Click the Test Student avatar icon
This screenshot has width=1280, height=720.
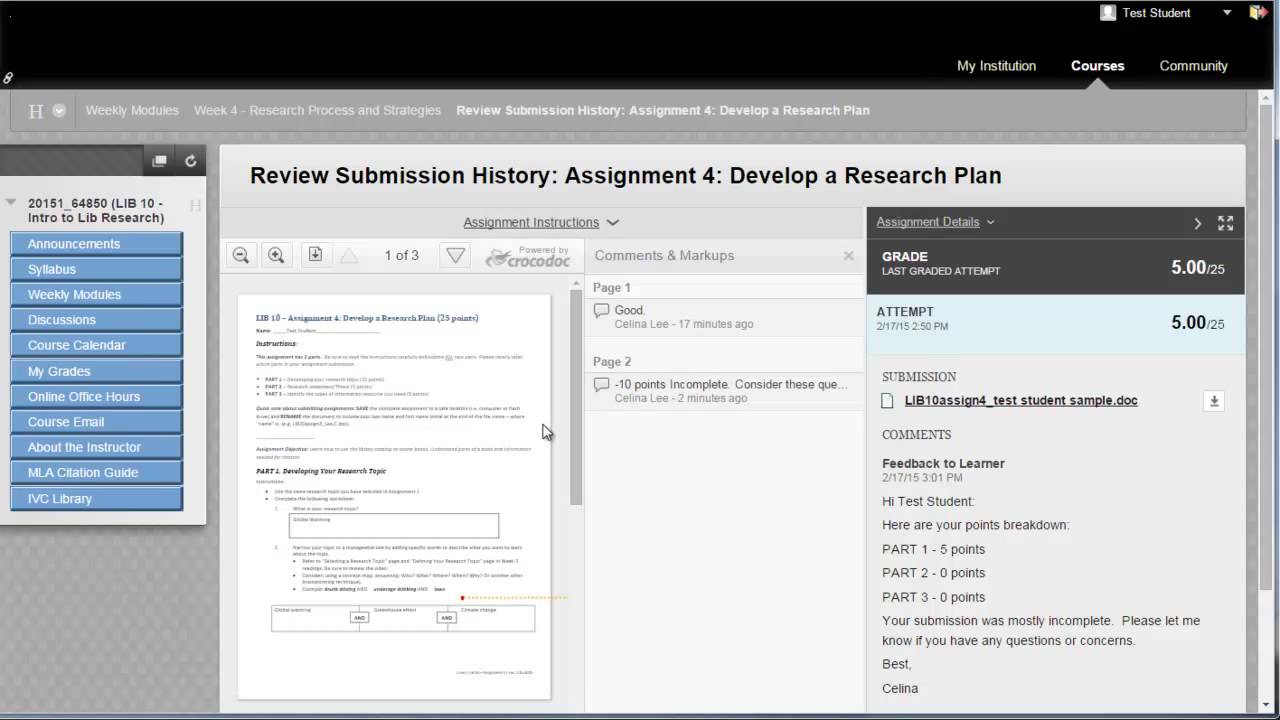pos(1108,13)
